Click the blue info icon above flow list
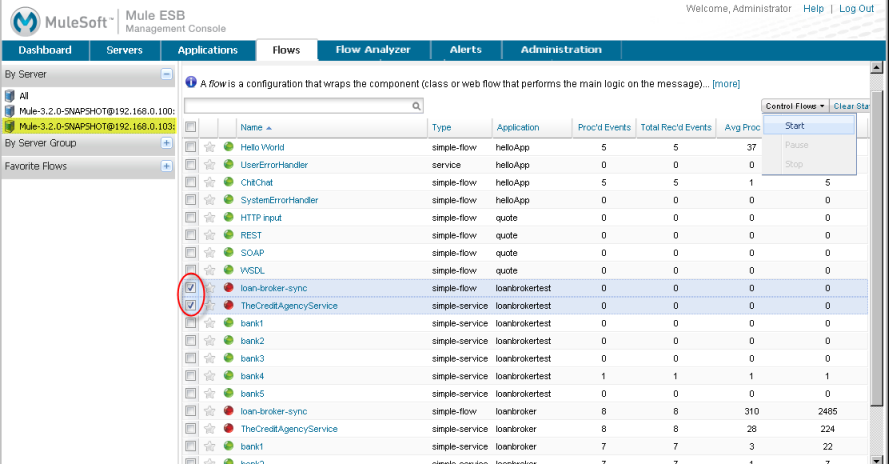 point(191,83)
